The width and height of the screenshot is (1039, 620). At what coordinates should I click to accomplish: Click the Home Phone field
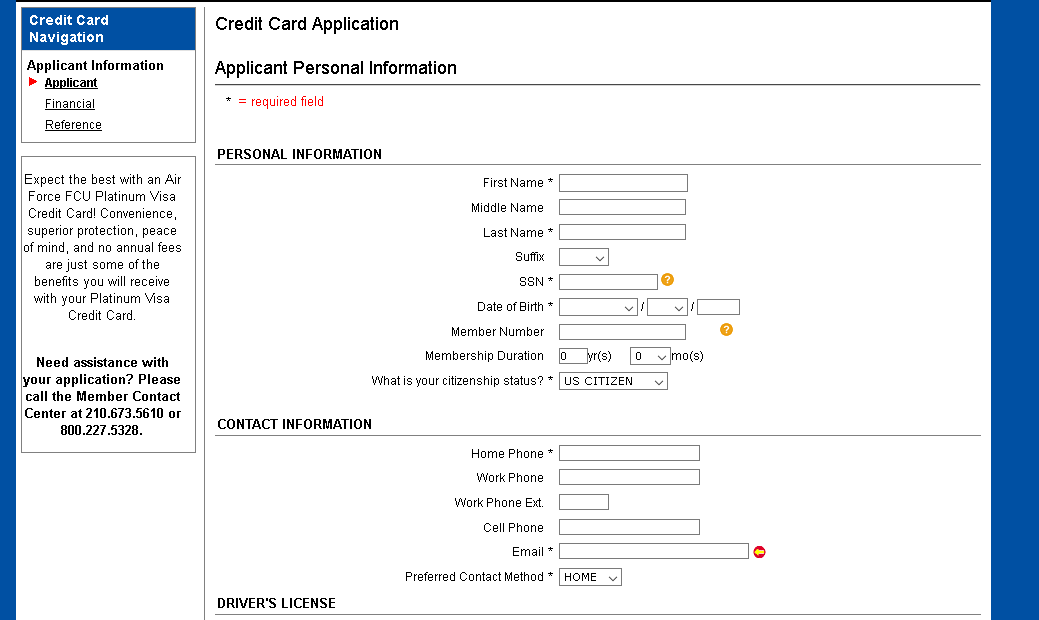629,452
